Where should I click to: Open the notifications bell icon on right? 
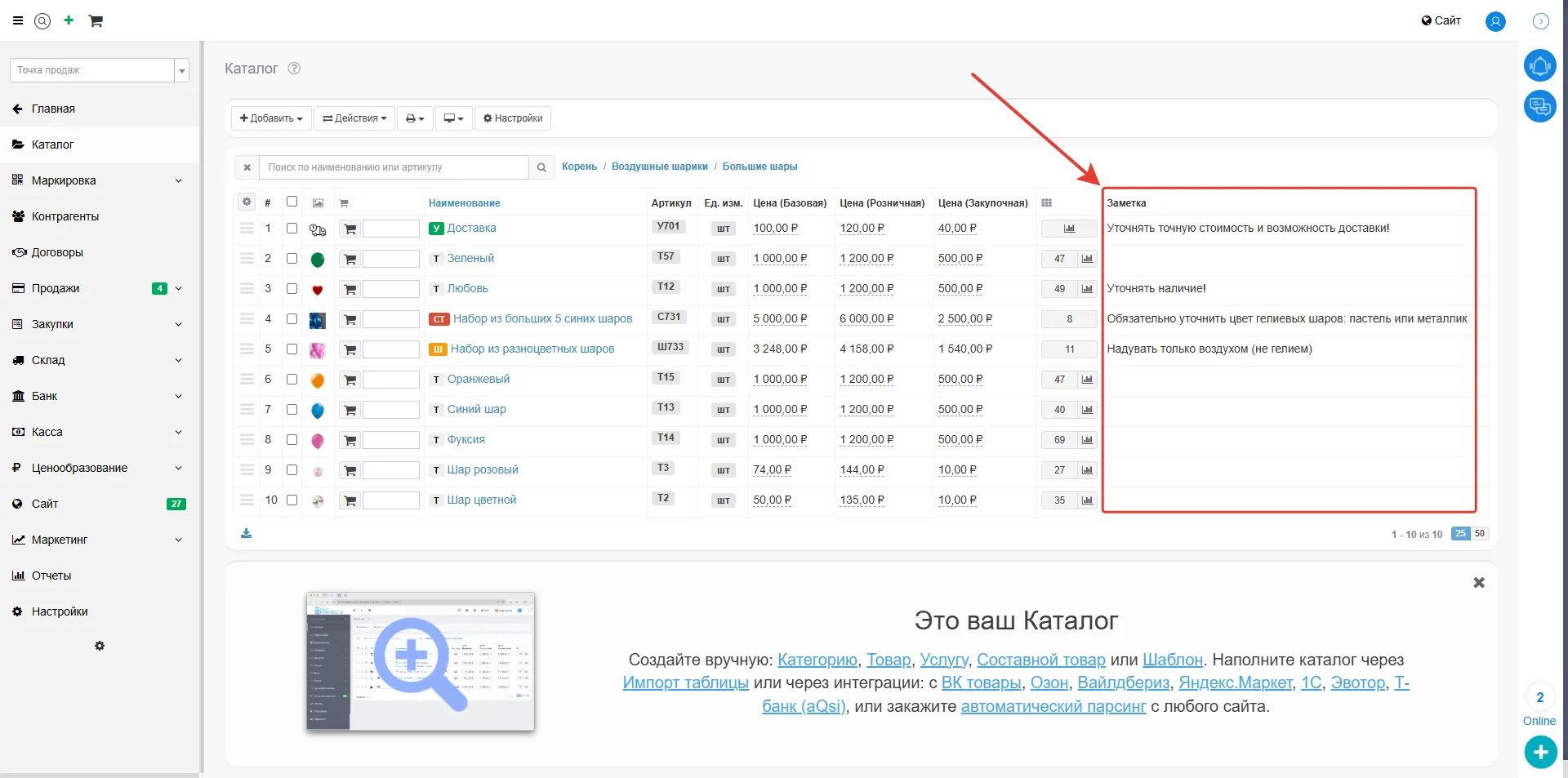coord(1539,66)
